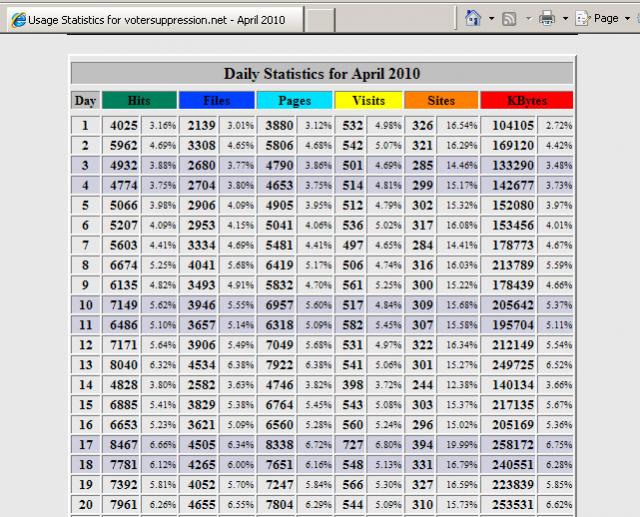
Task: Click the Home icon in the toolbar
Action: pos(473,18)
